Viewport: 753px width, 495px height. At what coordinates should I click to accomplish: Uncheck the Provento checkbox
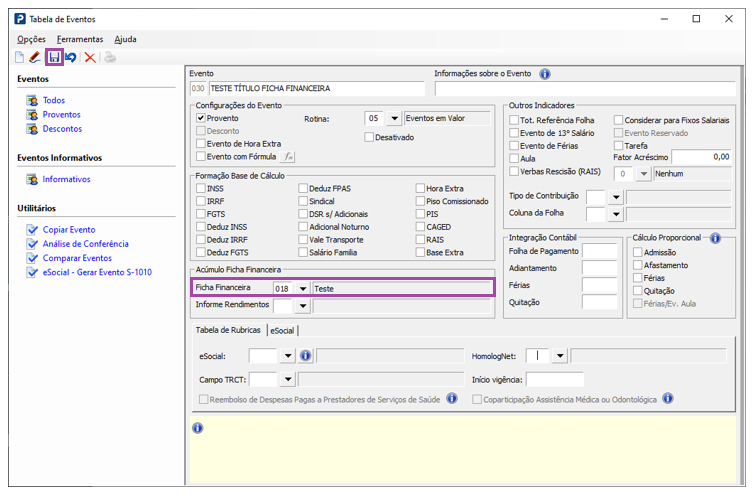point(201,118)
